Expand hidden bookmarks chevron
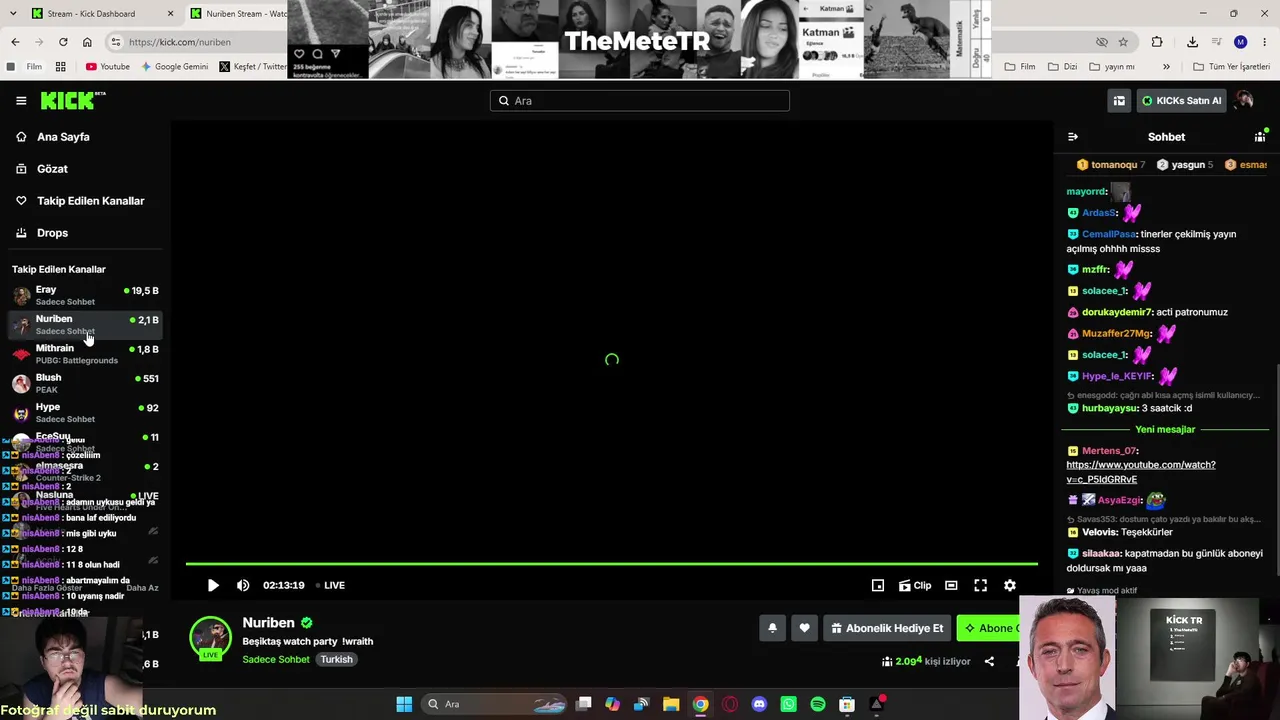The image size is (1280, 720). pos(1166,67)
